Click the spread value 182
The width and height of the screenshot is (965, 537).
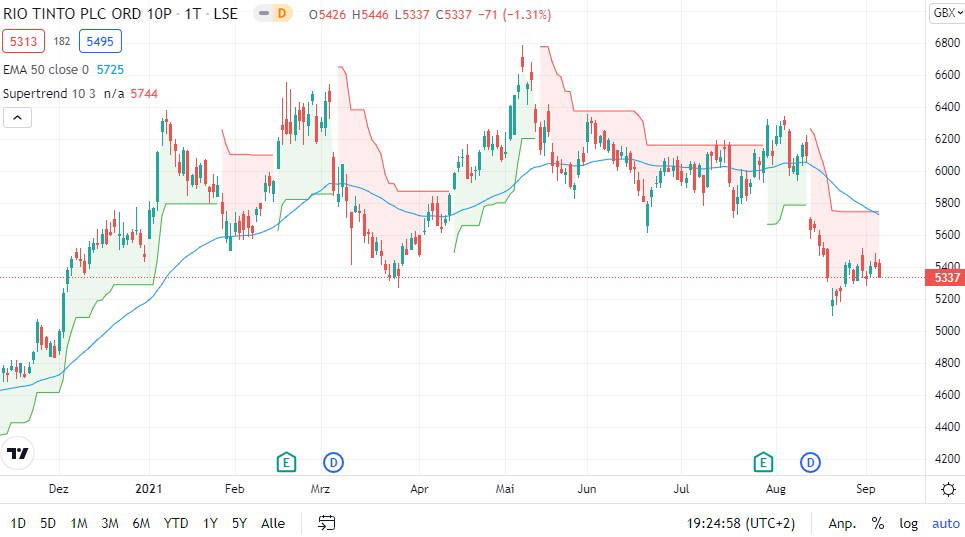click(62, 41)
